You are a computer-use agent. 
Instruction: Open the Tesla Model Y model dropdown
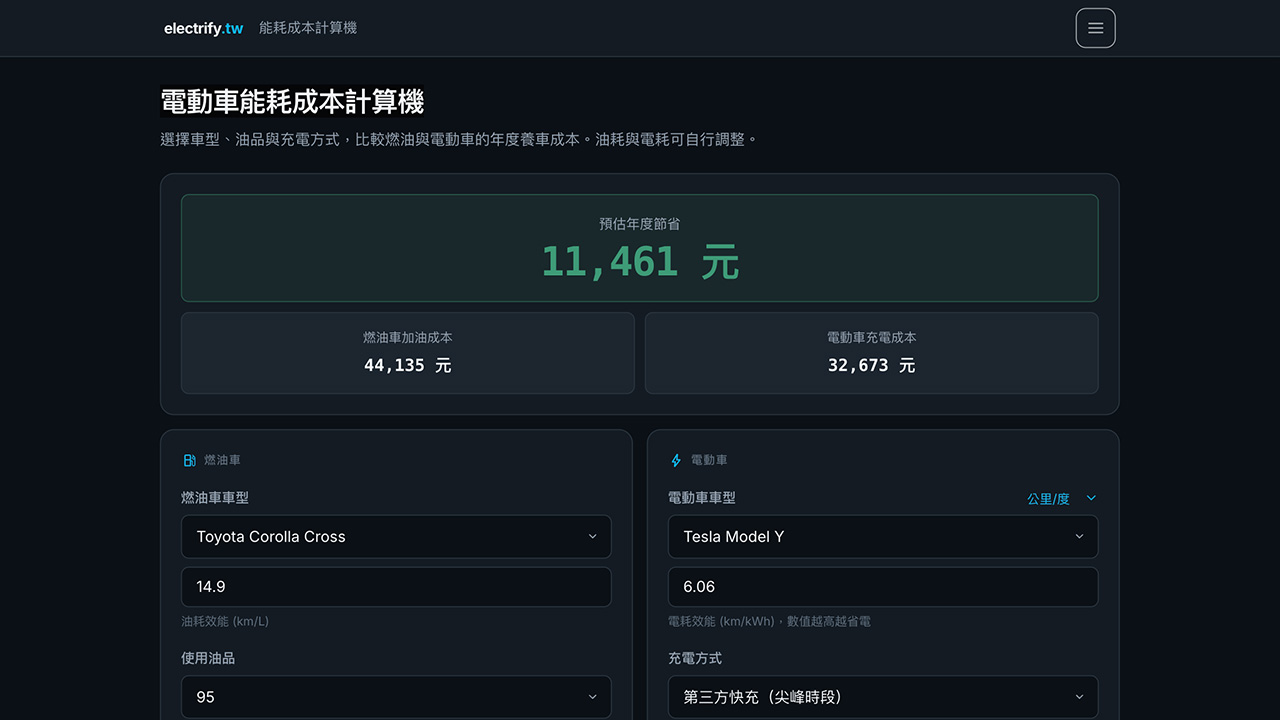(x=883, y=537)
